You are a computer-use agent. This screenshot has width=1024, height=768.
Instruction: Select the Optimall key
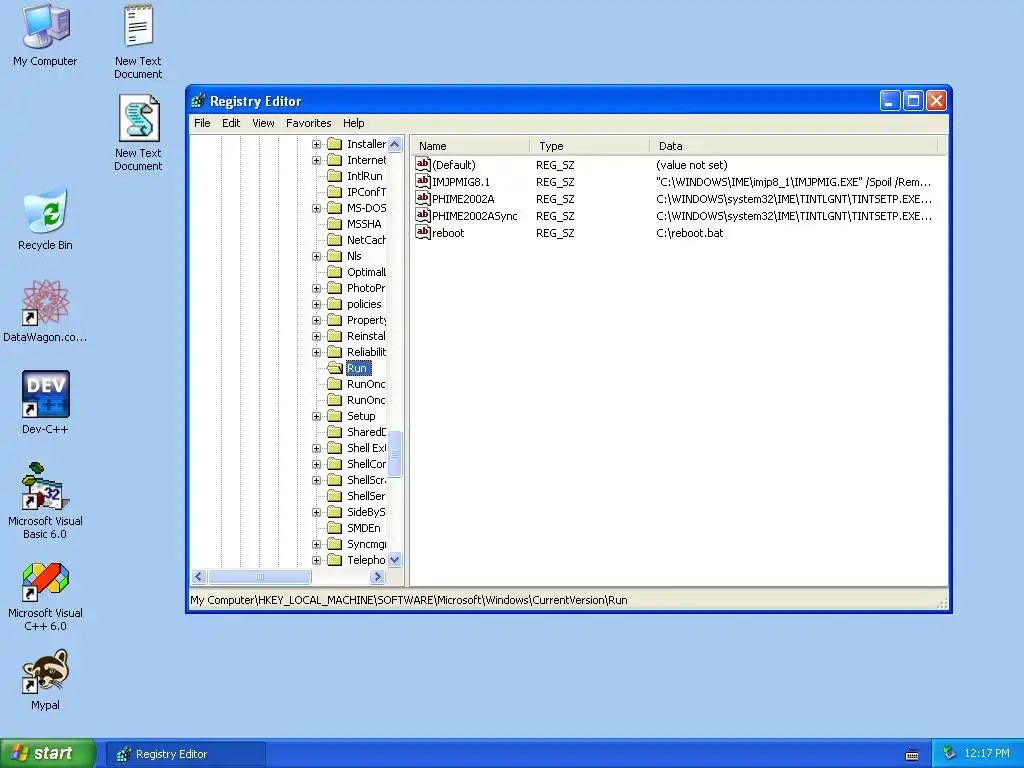366,272
